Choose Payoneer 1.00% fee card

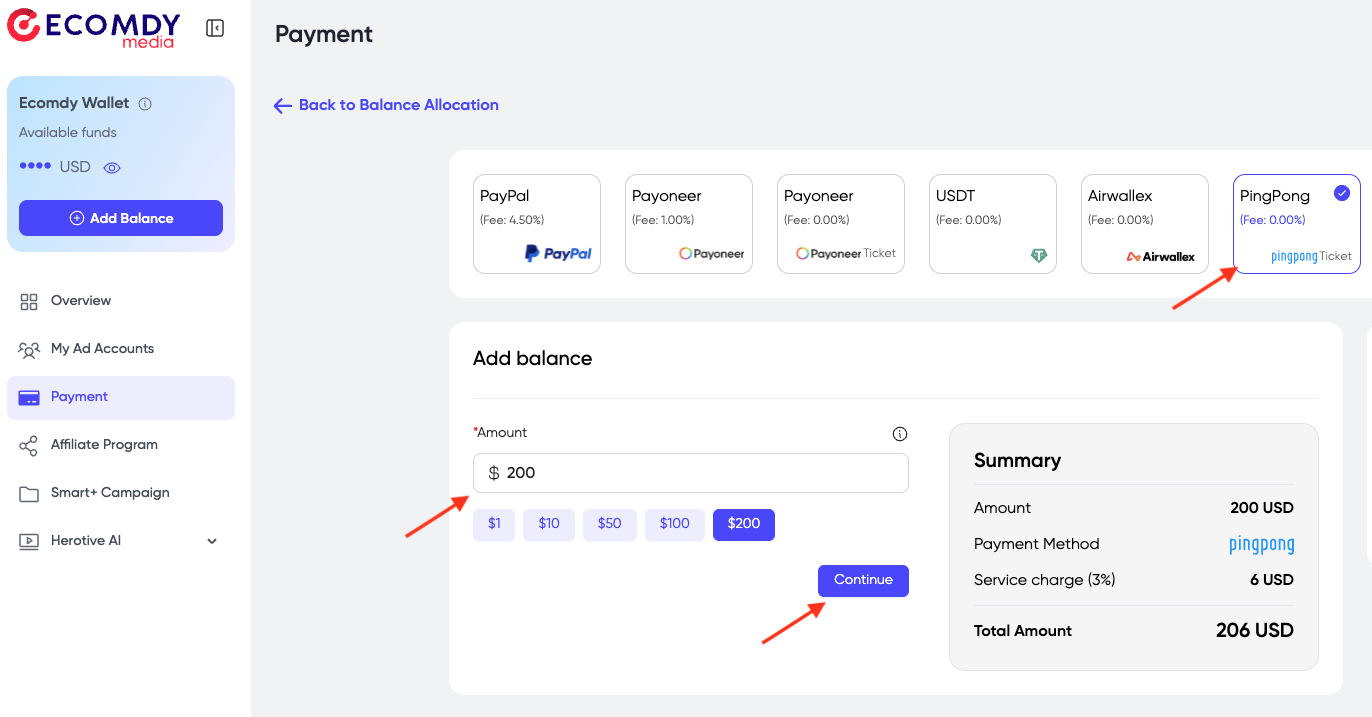pyautogui.click(x=689, y=224)
